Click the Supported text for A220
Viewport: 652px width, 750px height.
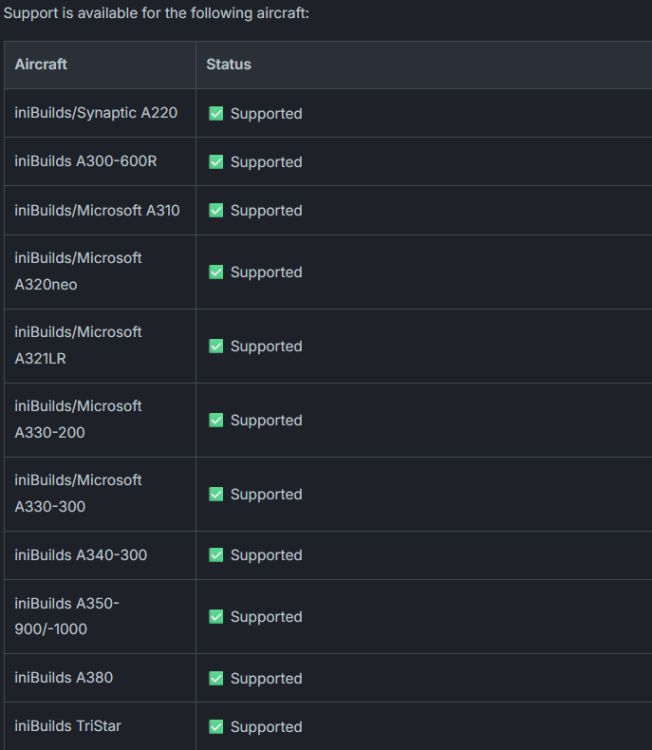[x=266, y=114]
